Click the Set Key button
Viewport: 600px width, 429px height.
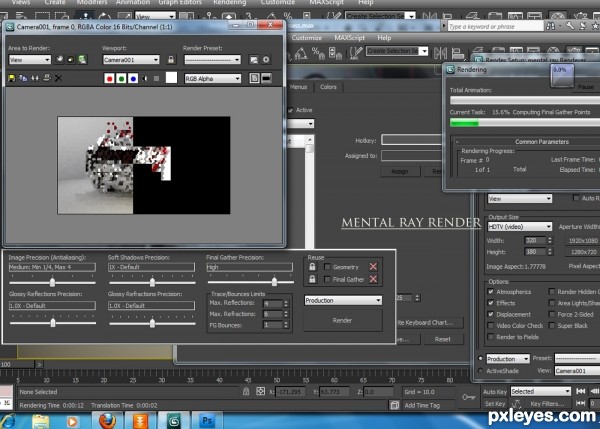(x=494, y=403)
